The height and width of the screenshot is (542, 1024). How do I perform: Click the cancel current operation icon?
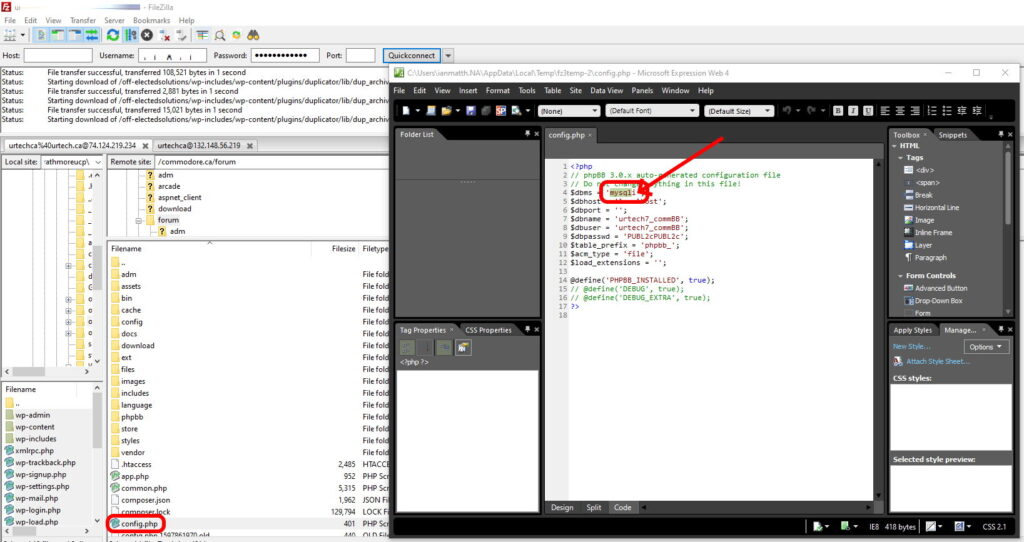(147, 35)
